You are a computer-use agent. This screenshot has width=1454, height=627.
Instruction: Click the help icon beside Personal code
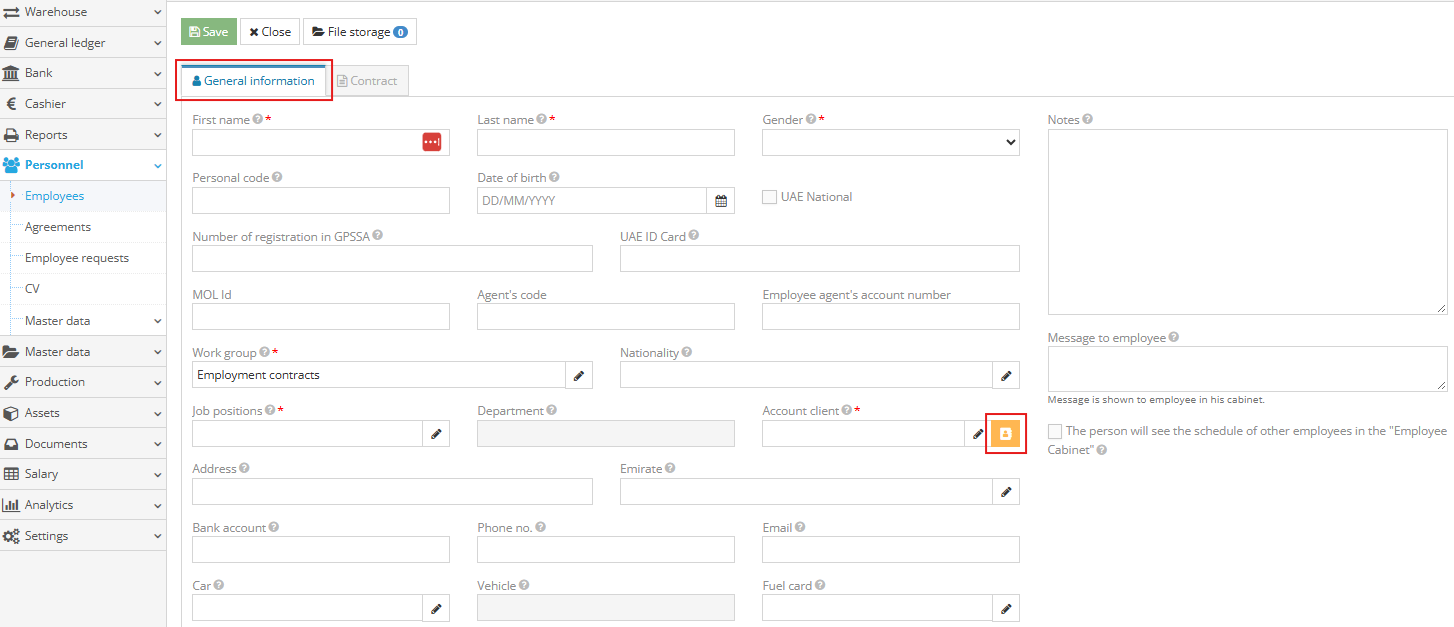click(277, 177)
